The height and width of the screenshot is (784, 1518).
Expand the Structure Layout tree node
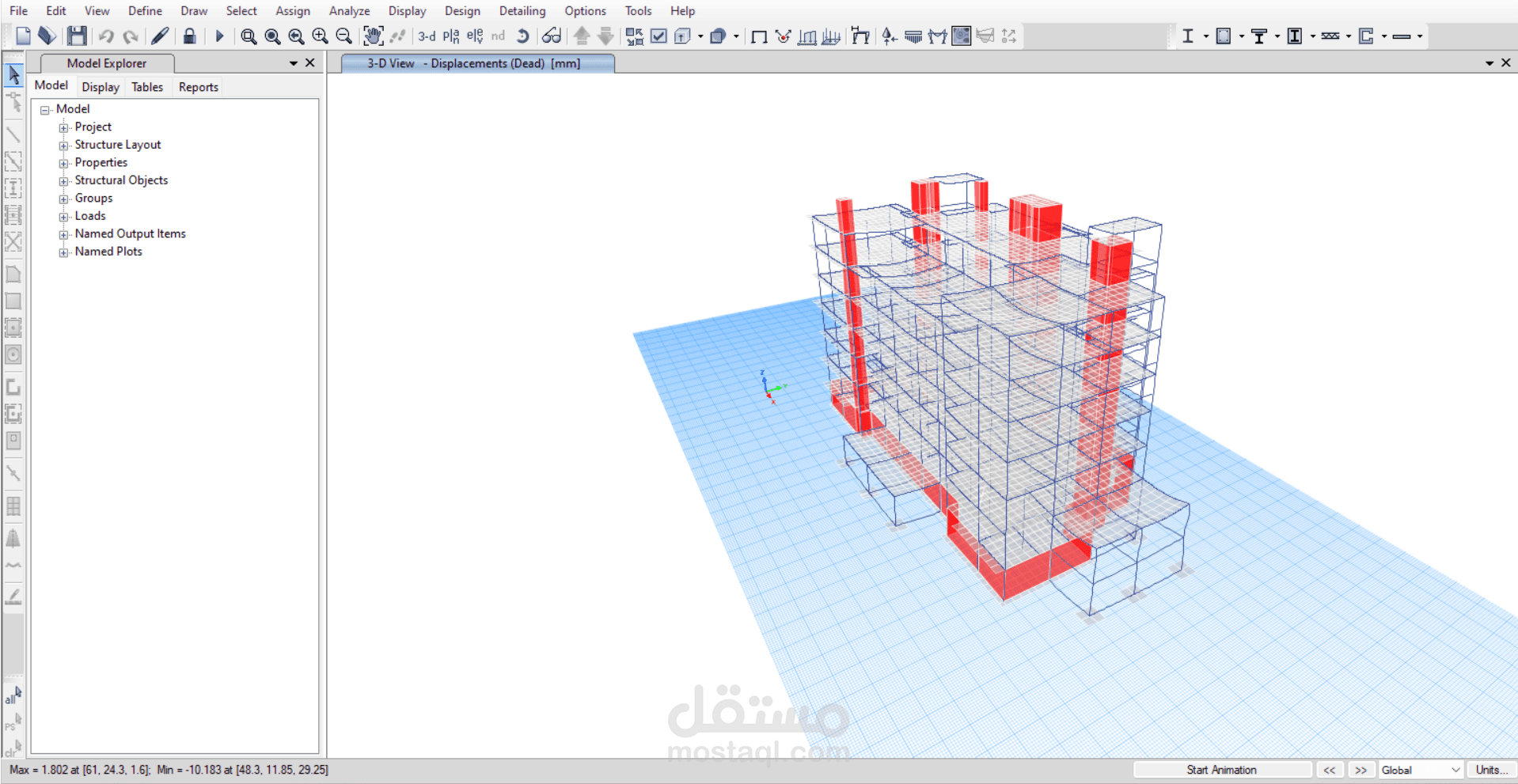64,146
